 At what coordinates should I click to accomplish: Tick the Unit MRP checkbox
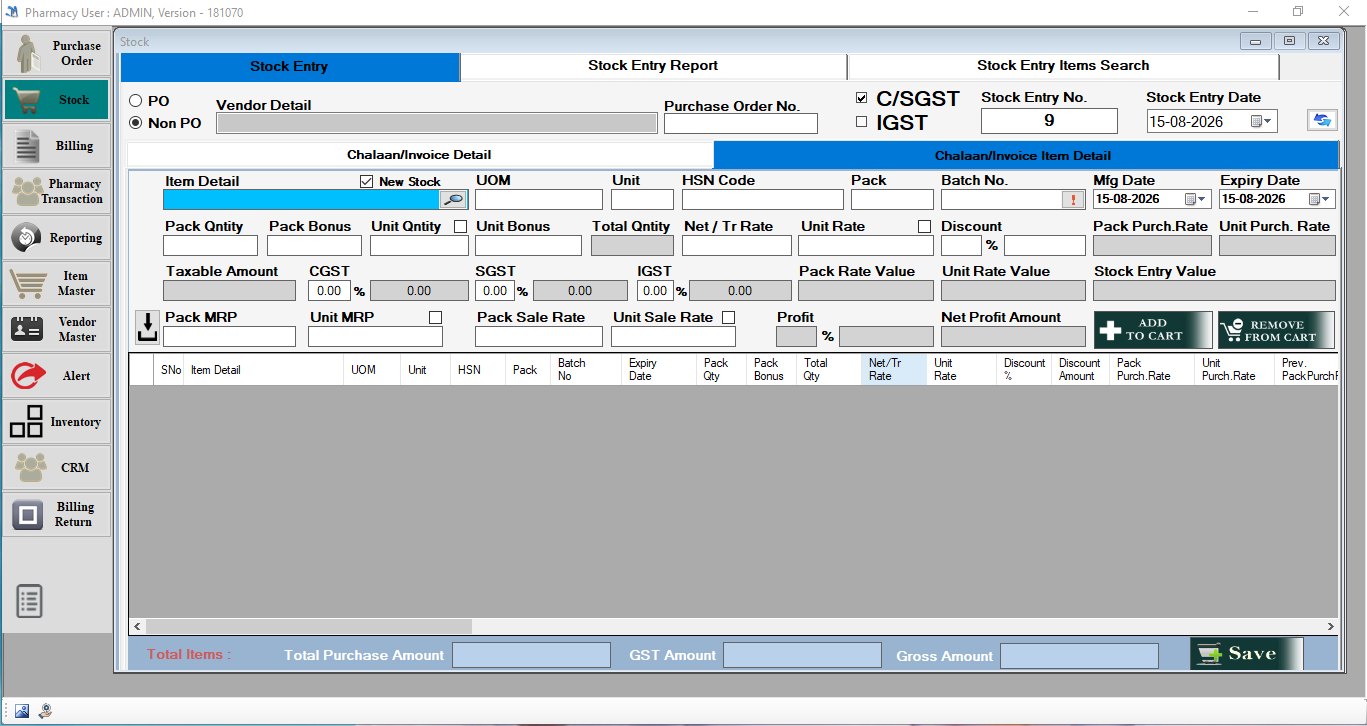435,317
